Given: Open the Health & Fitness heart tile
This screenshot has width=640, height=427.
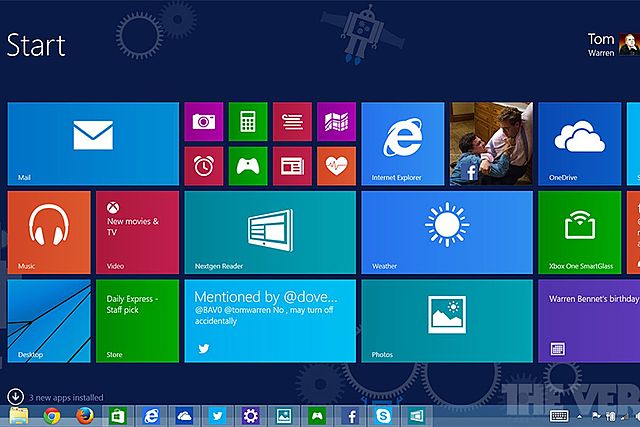Looking at the screenshot, I should (x=336, y=166).
